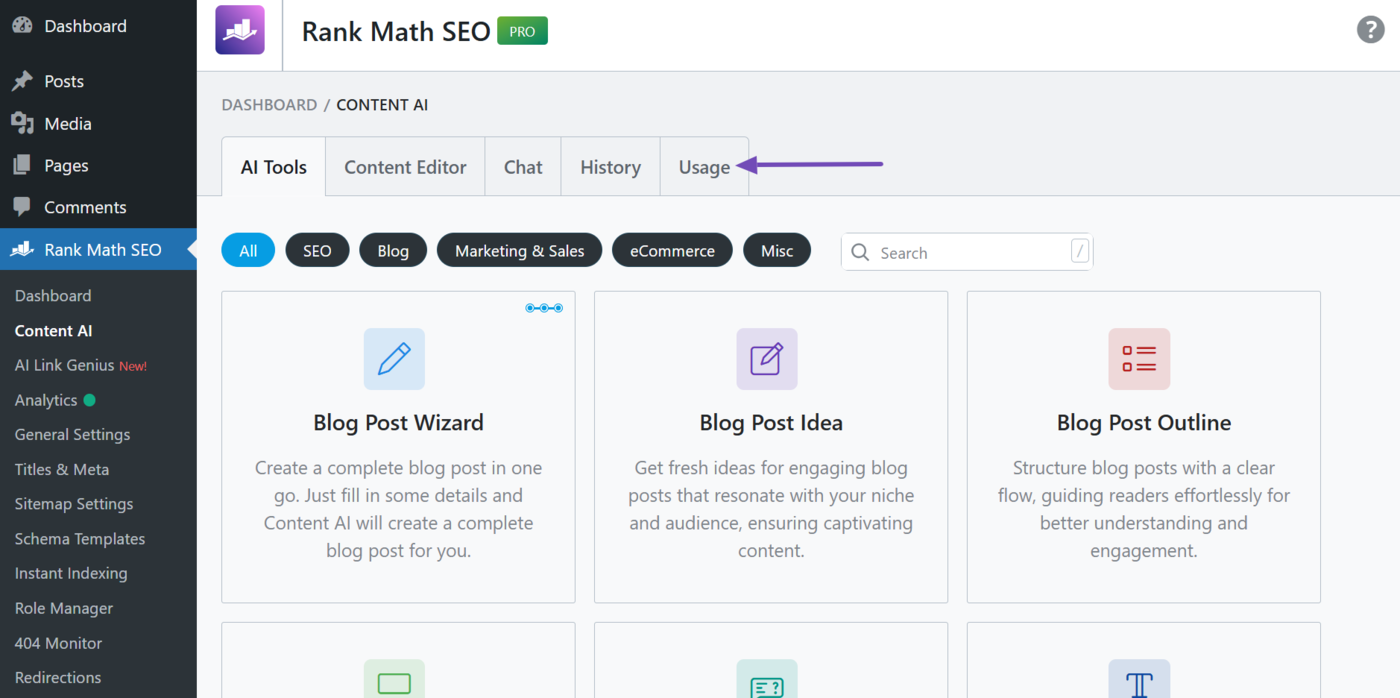
Task: Switch to the AI Tools tab
Action: 274,167
